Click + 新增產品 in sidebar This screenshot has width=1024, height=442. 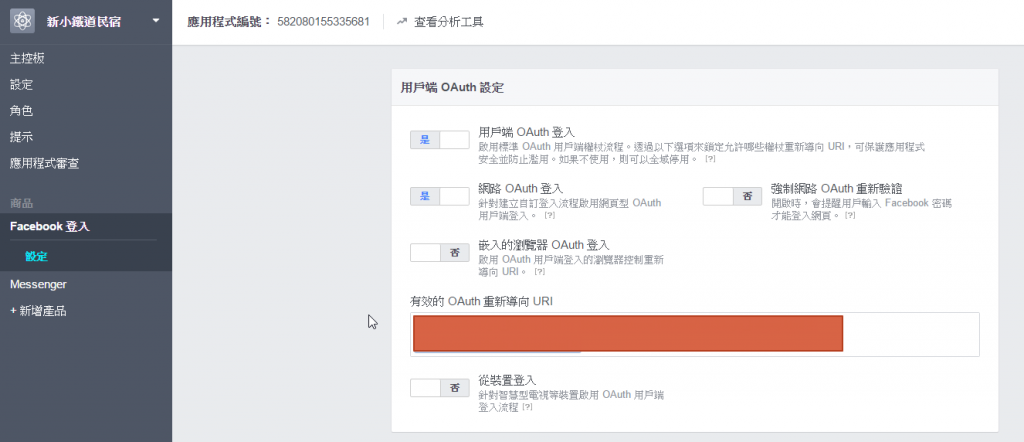tap(38, 311)
